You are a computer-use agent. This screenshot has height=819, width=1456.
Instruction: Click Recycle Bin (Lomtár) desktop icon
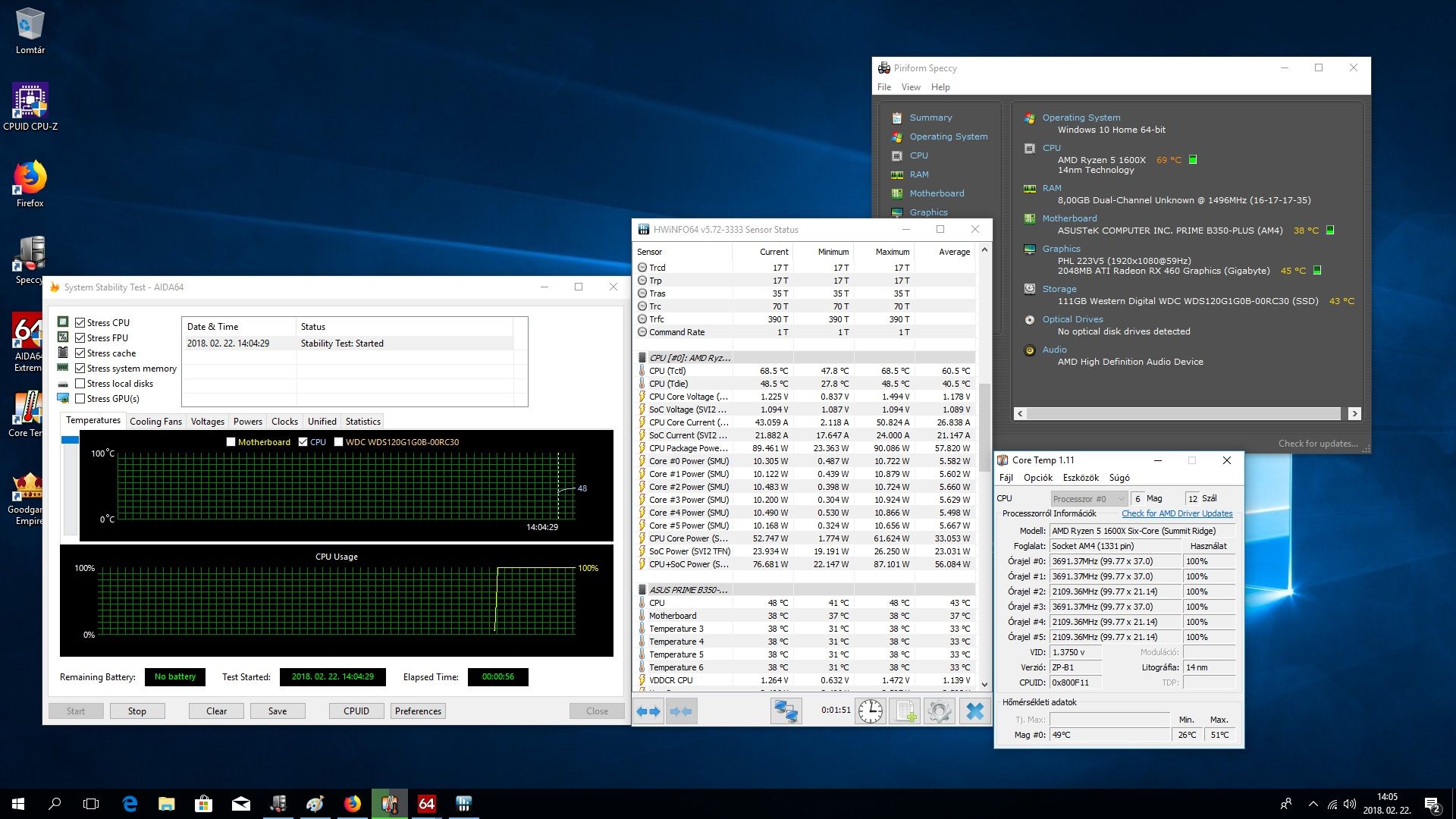pos(30,31)
